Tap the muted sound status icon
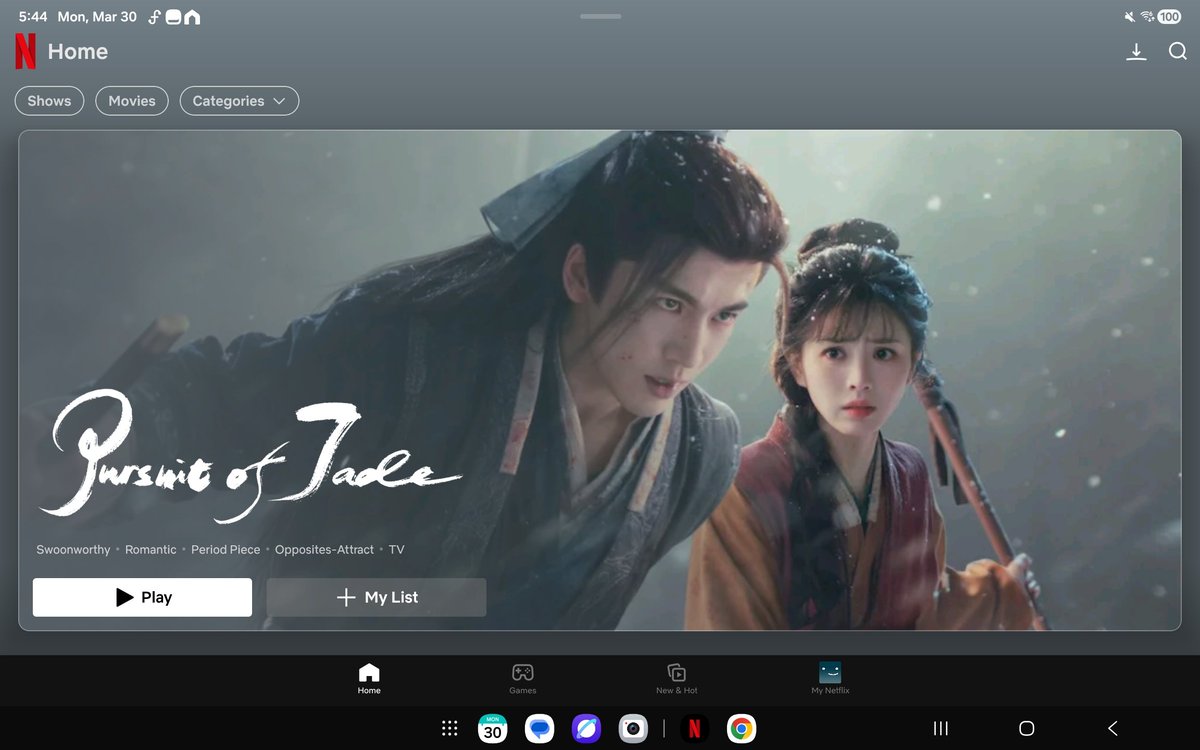Screen dimensions: 1200x750 click(1130, 17)
